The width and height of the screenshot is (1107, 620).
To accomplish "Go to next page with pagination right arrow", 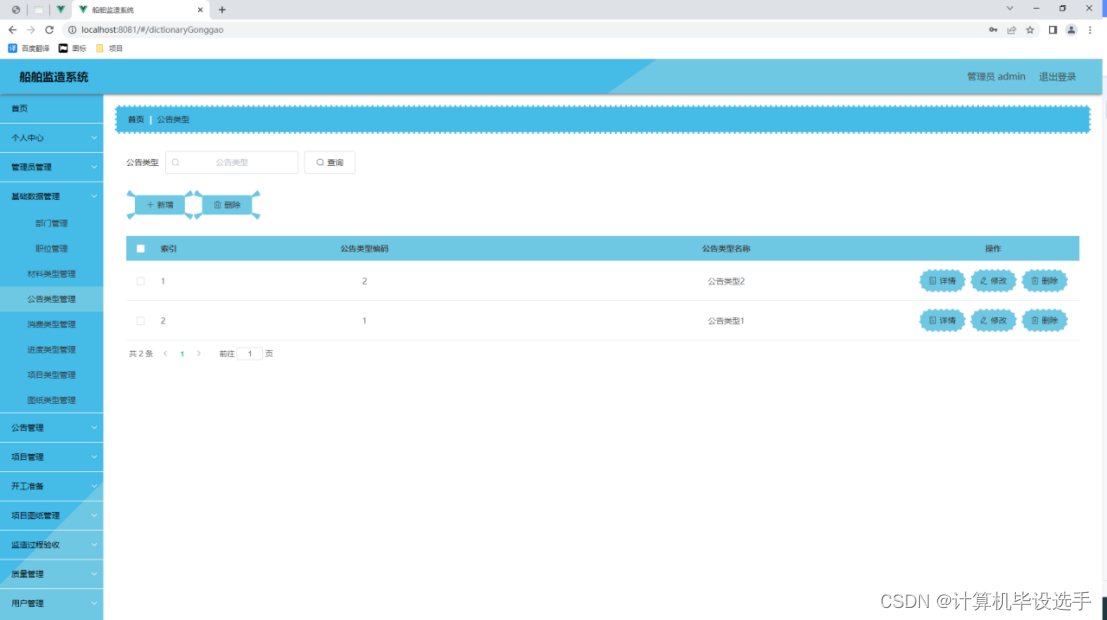I will point(199,354).
